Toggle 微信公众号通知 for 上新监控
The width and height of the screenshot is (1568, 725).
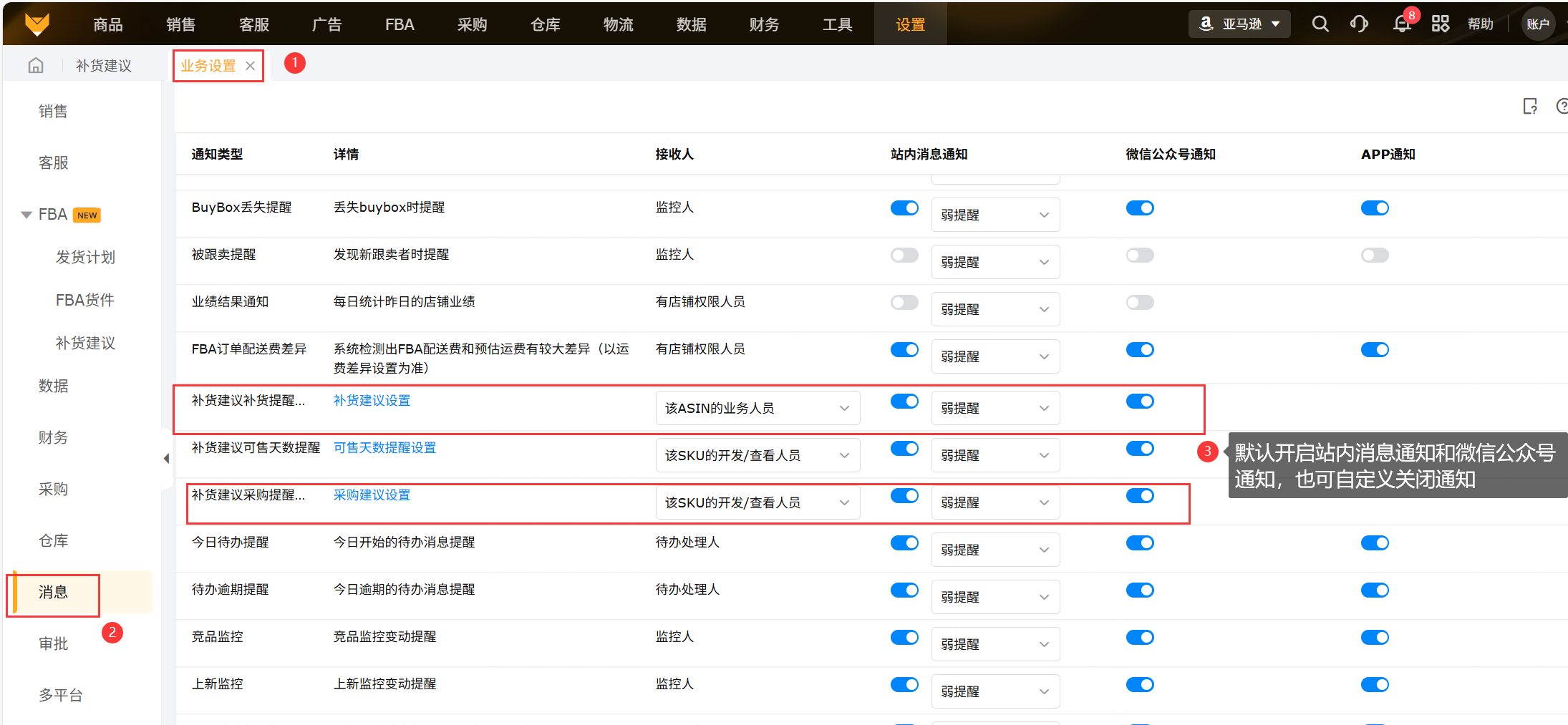(1140, 684)
